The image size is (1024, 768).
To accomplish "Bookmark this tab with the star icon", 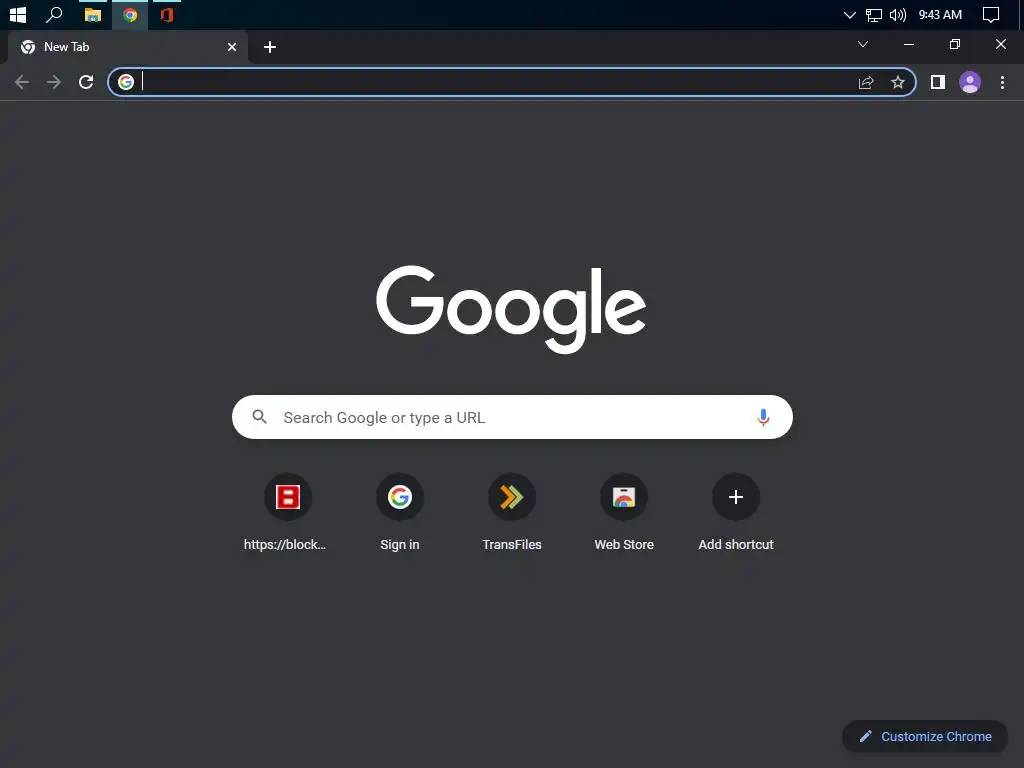I will pyautogui.click(x=898, y=82).
